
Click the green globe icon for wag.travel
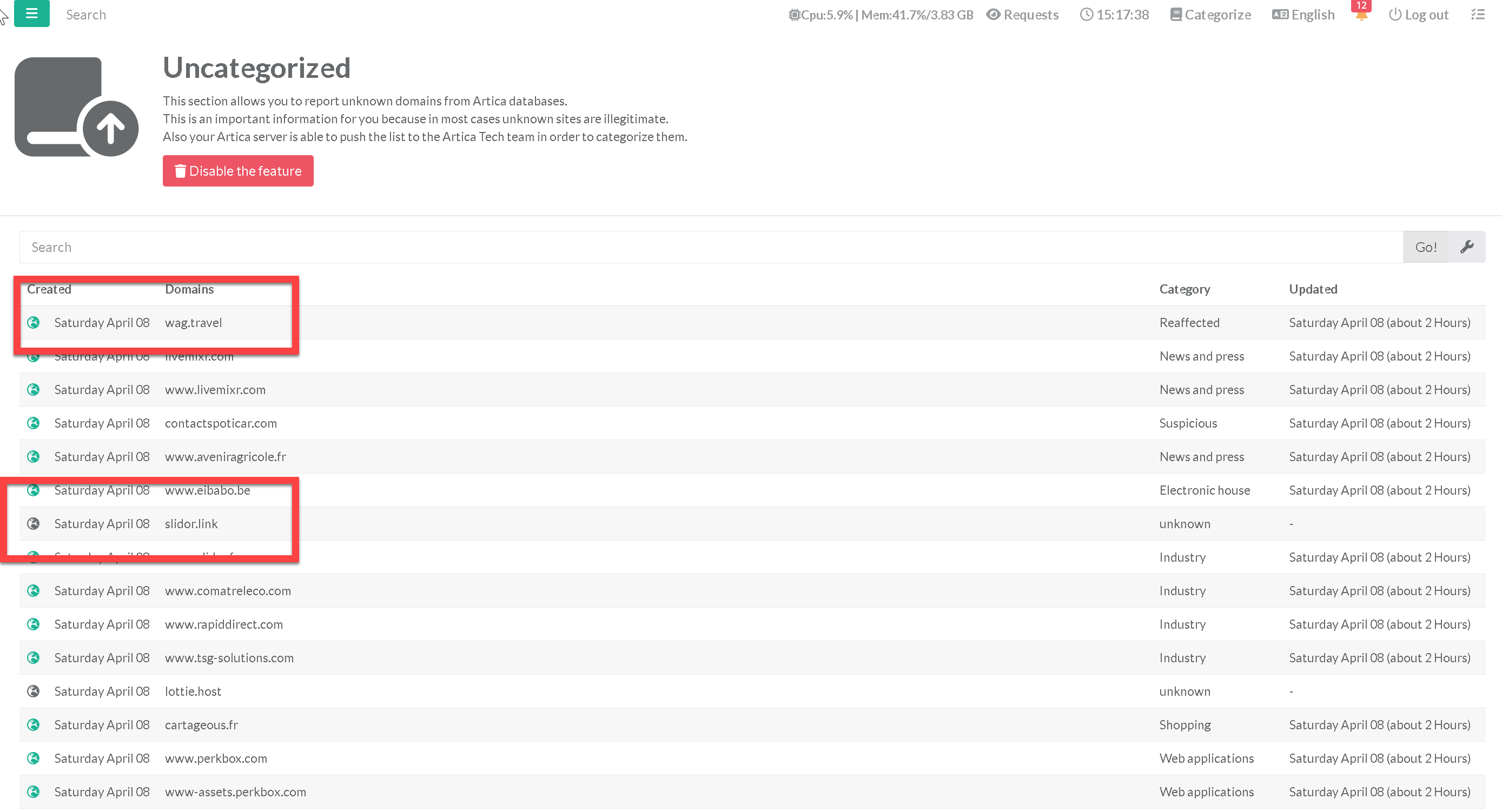coord(34,322)
